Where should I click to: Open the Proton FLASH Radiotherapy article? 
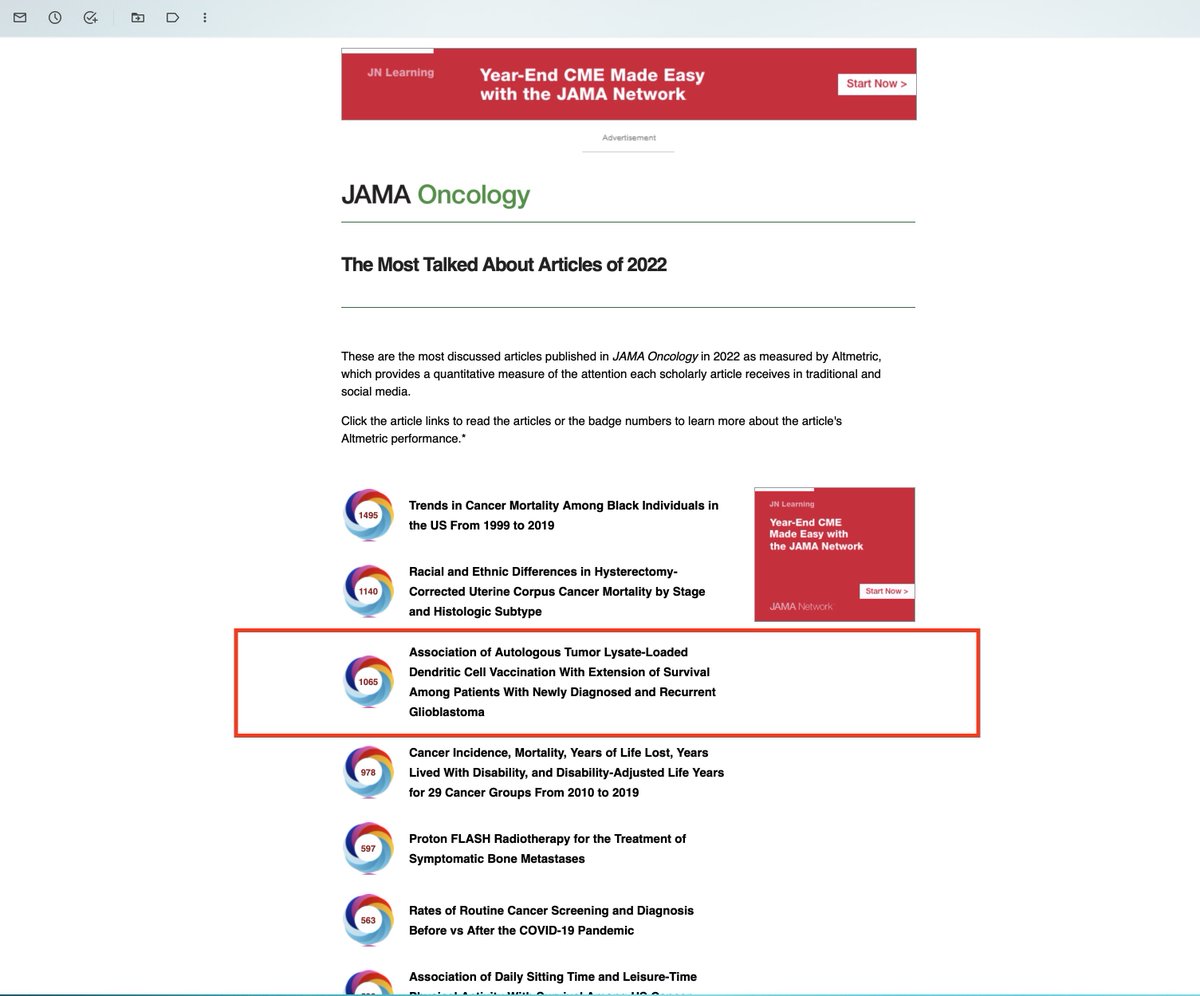click(547, 848)
